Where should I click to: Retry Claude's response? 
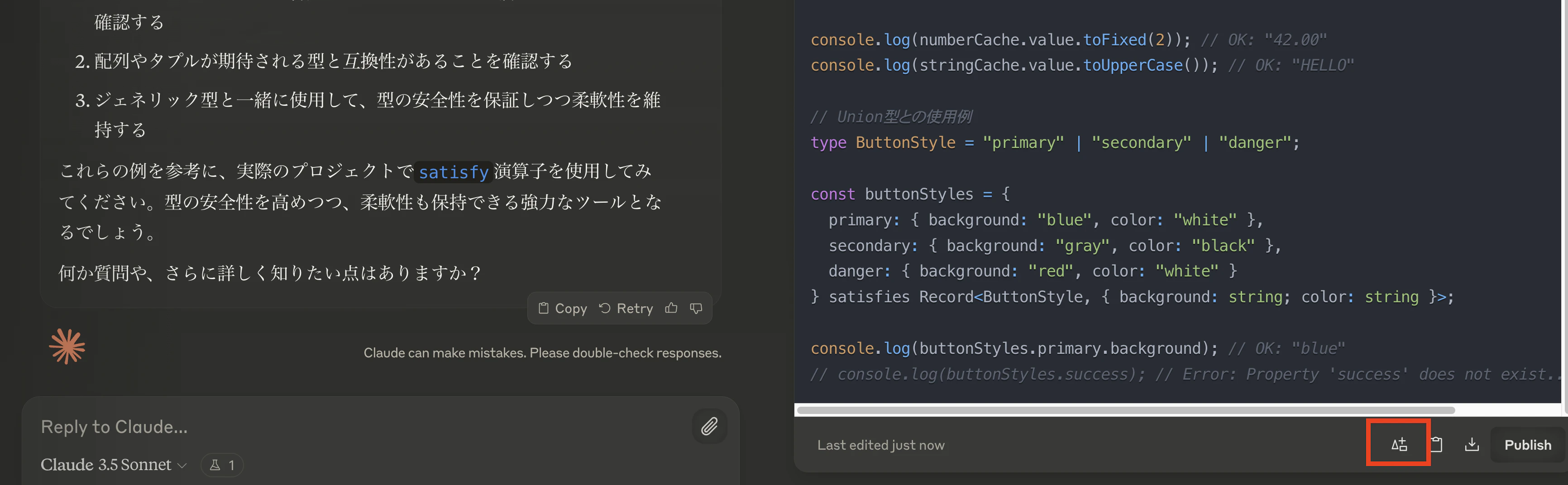[x=626, y=308]
